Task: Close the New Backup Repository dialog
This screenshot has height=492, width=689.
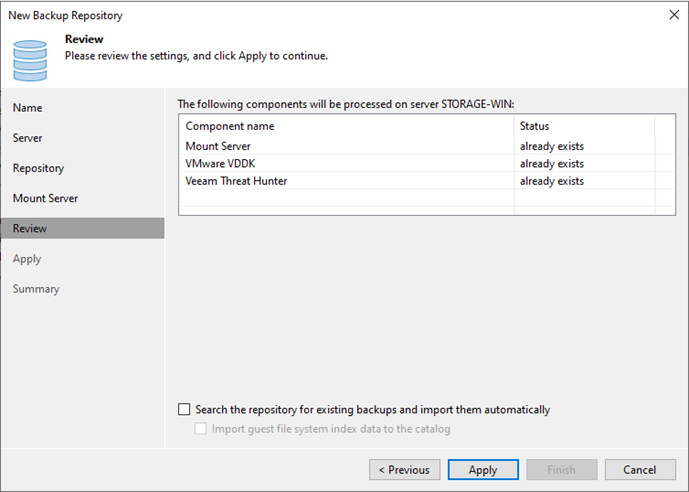Action: point(674,15)
